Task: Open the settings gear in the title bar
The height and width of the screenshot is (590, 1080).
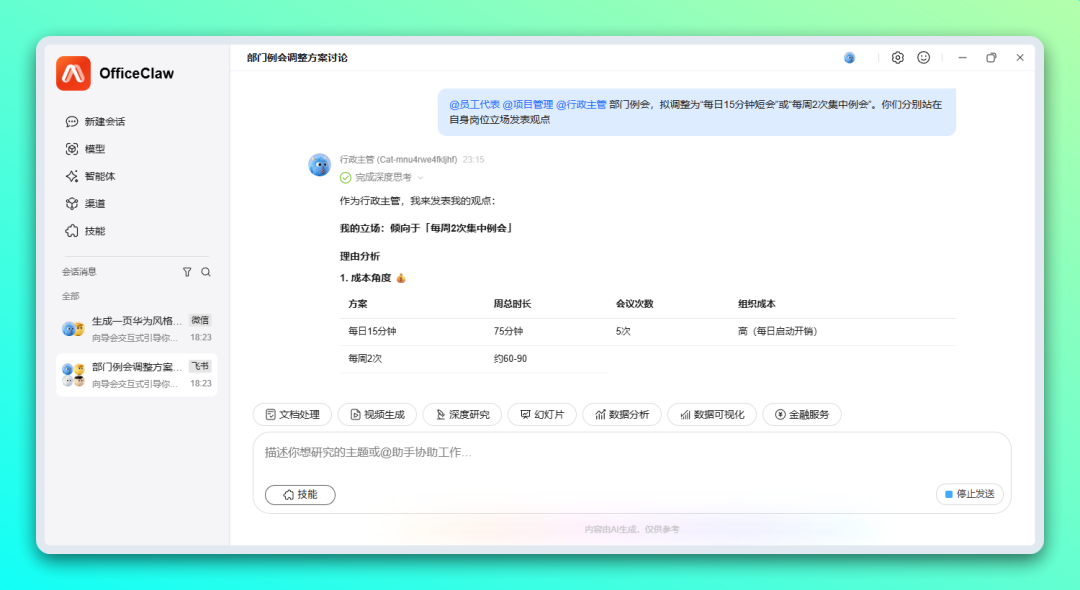Action: [897, 57]
